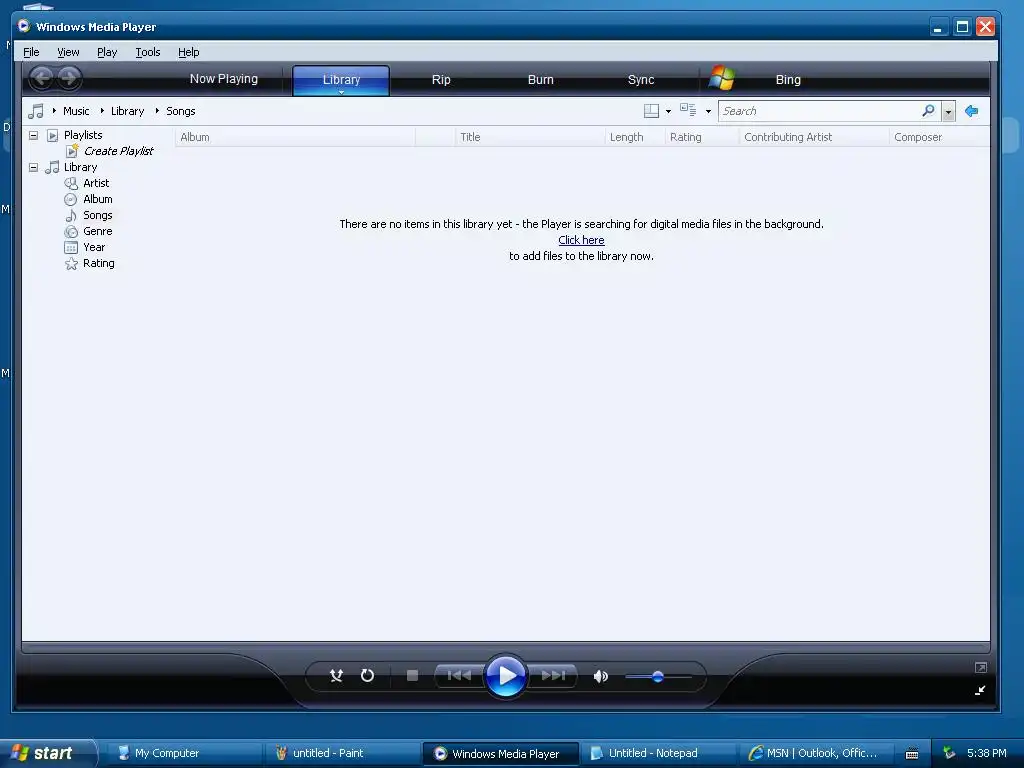Screen dimensions: 1024x768
Task: Click Create Playlist text
Action: coord(118,151)
